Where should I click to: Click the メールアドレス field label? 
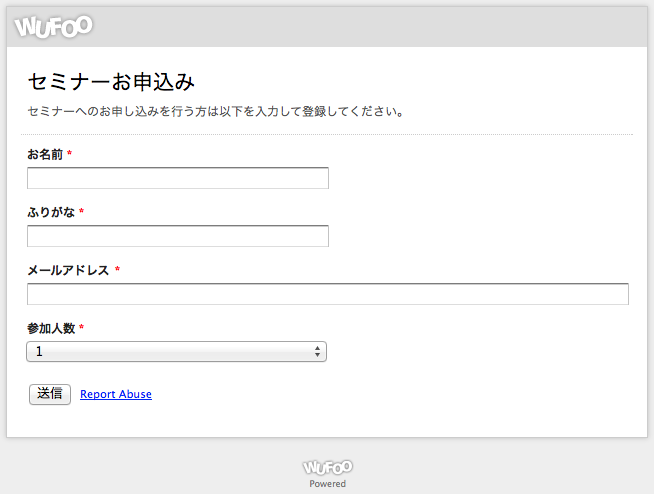(68, 270)
